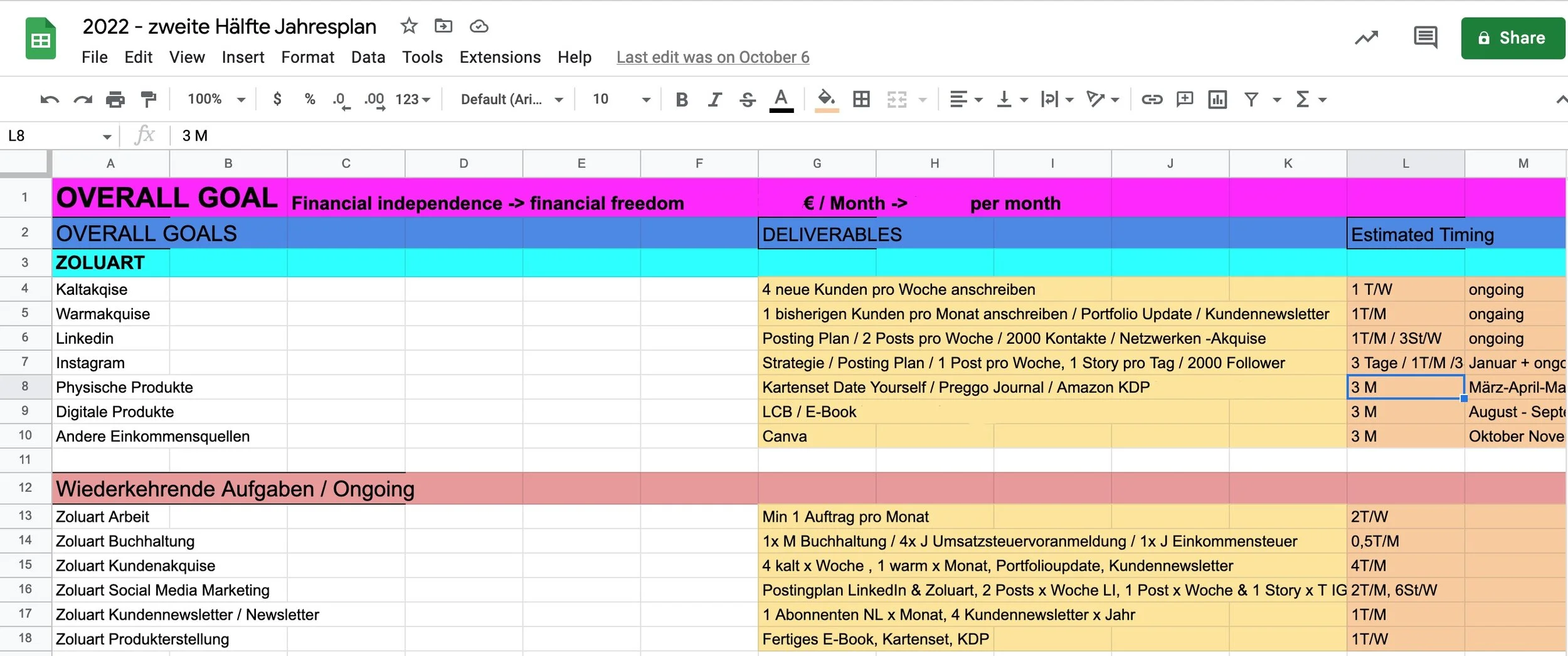
Task: Star the spreadsheet
Action: [409, 26]
